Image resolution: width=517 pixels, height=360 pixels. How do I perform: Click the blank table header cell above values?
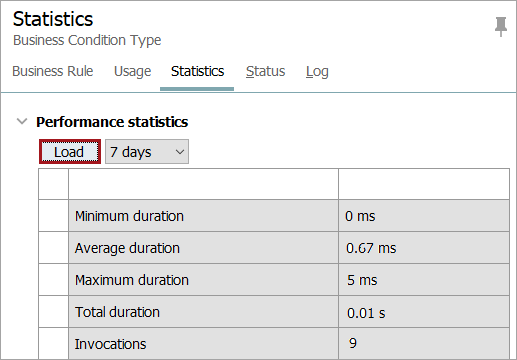click(424, 184)
